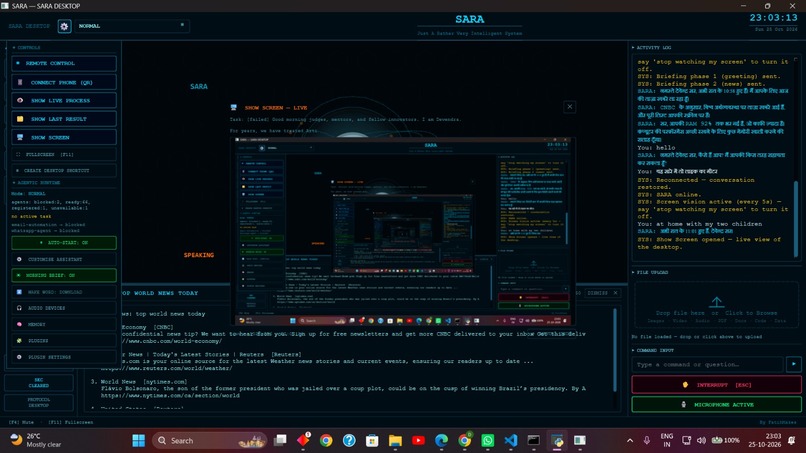The image size is (806, 453).
Task: Click the Activity Log scrollbar
Action: click(x=796, y=219)
